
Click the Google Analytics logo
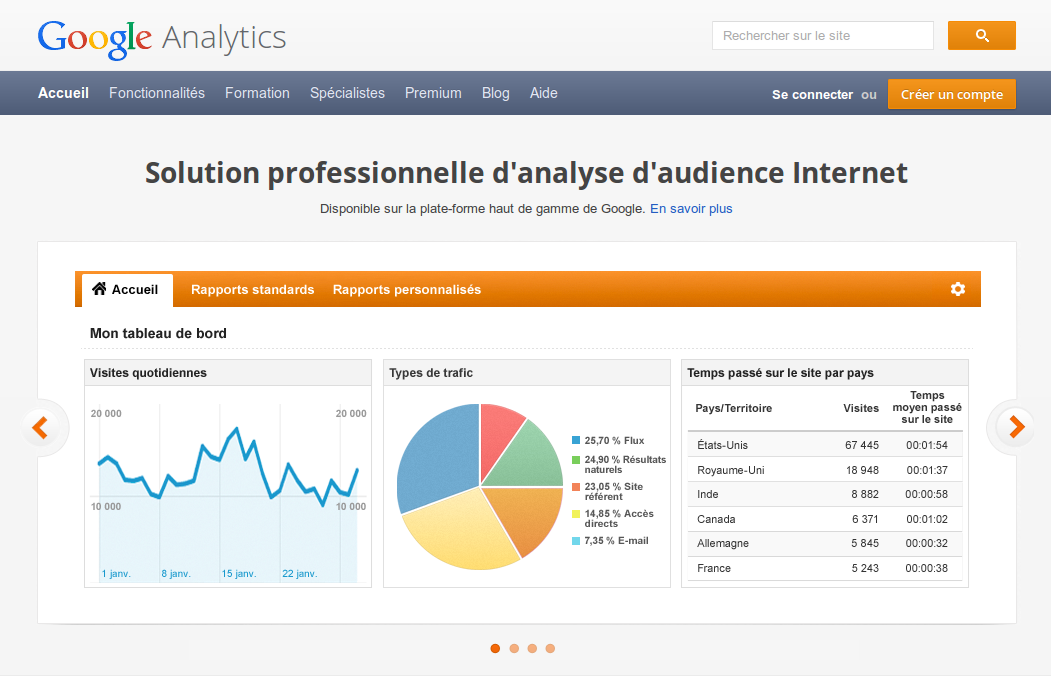(162, 39)
